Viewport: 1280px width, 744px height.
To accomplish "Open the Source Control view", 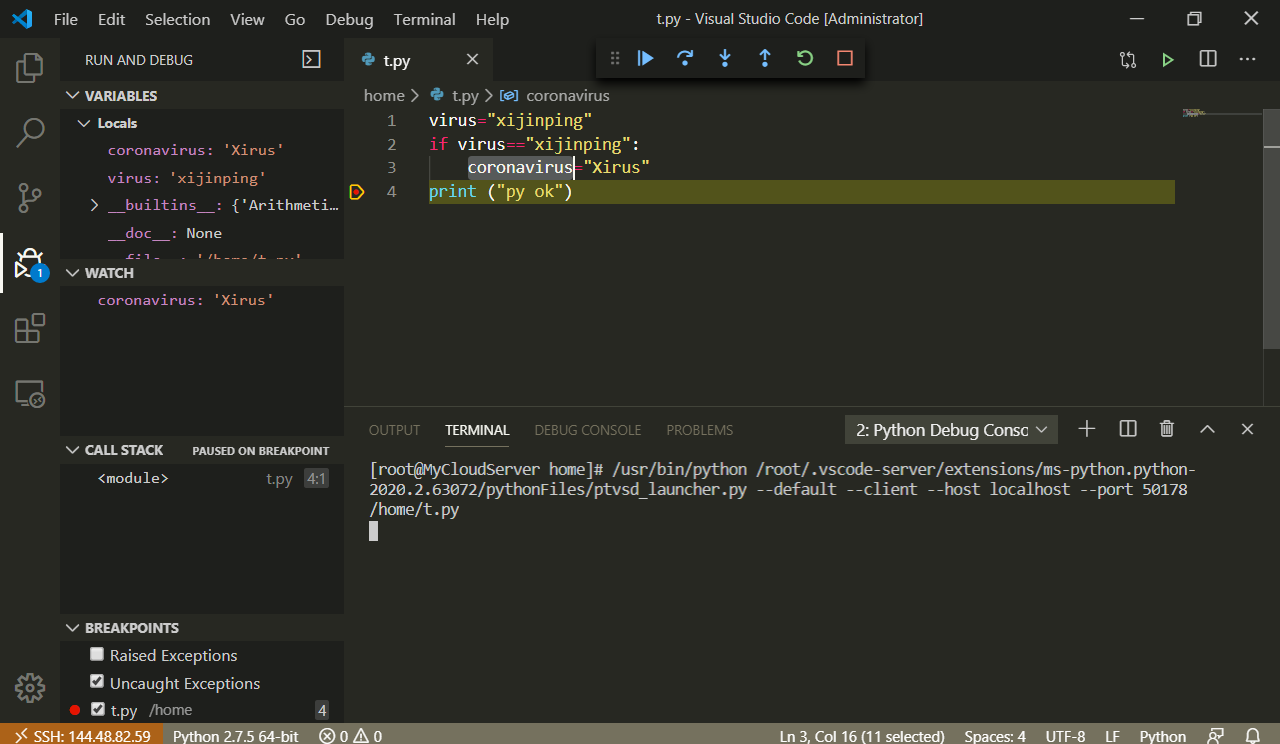I will 30,198.
